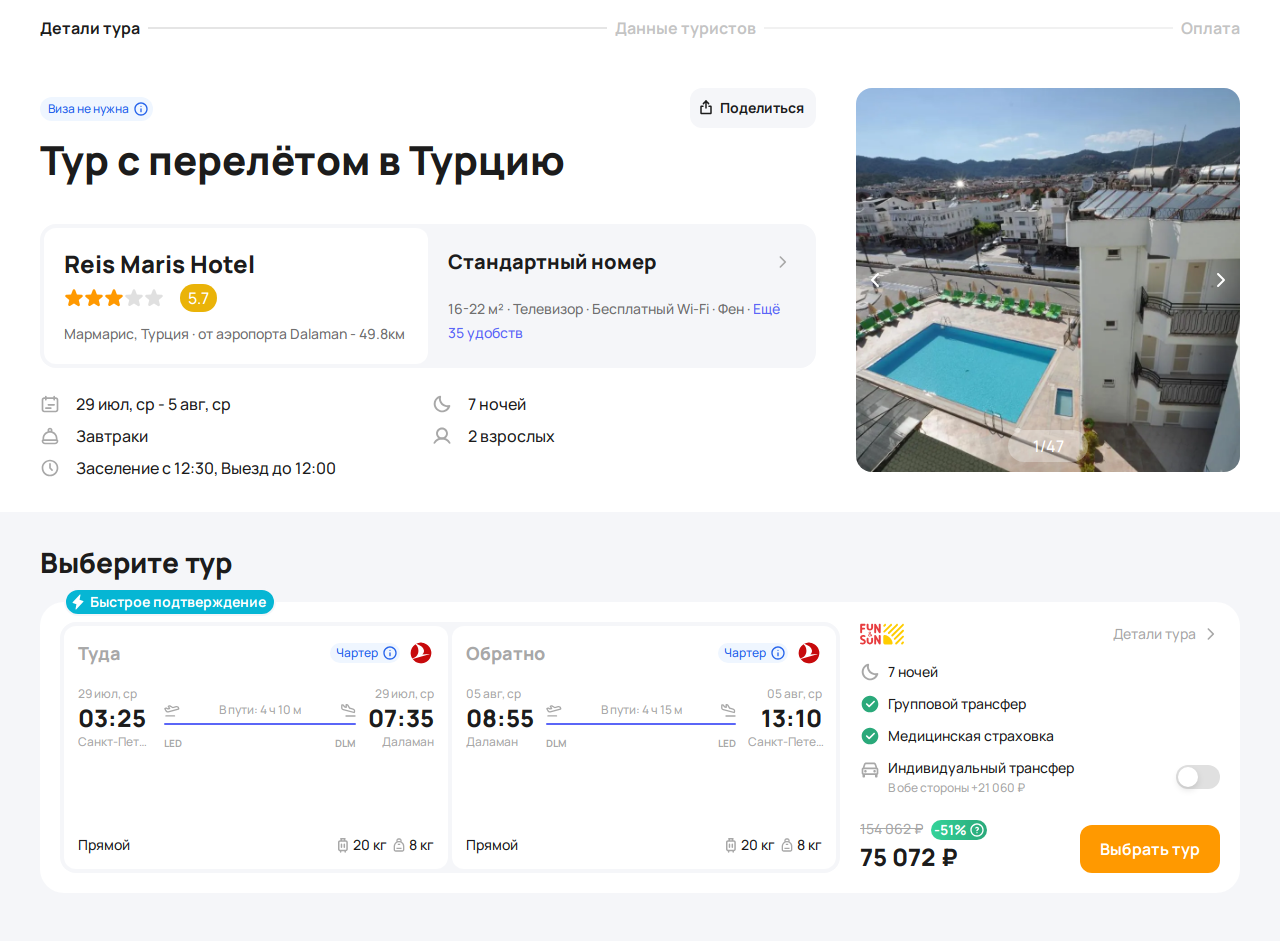Image resolution: width=1280 pixels, height=941 pixels.
Task: Click the crossed-out price 154 062 ₽
Action: (x=892, y=829)
